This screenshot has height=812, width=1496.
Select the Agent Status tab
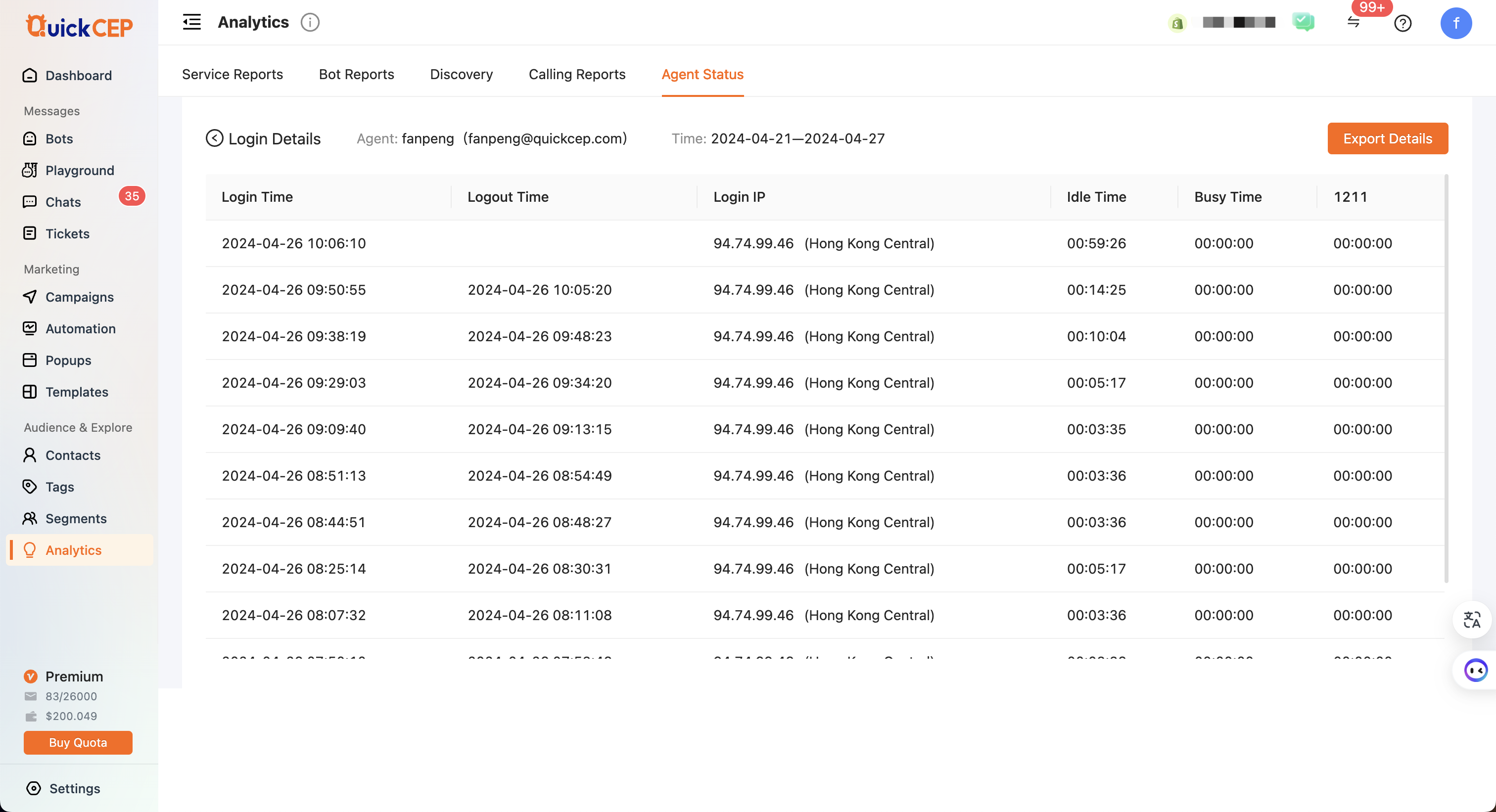click(702, 74)
